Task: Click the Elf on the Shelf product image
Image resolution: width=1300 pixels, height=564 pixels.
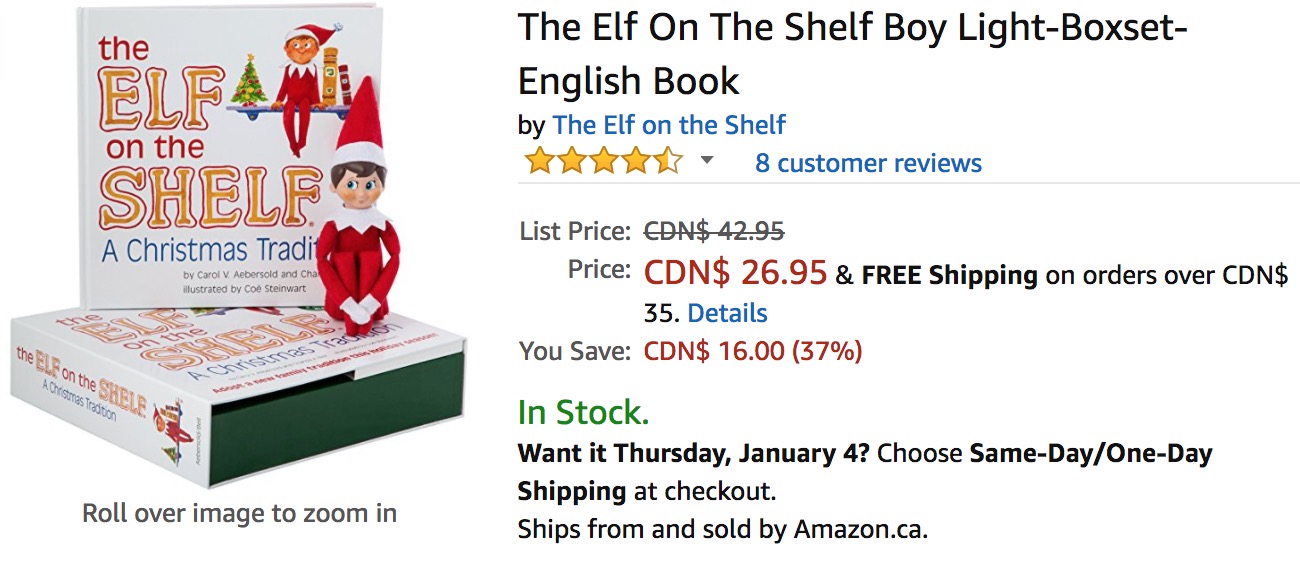Action: tap(240, 250)
